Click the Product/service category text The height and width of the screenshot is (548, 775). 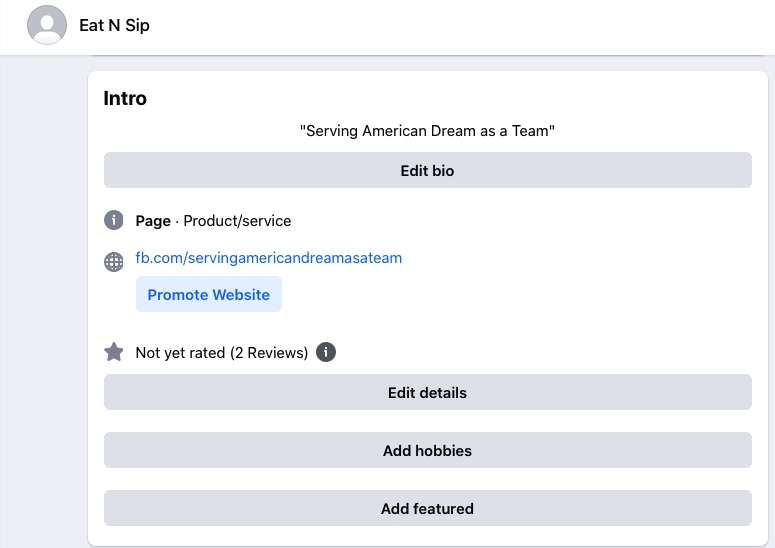click(237, 220)
